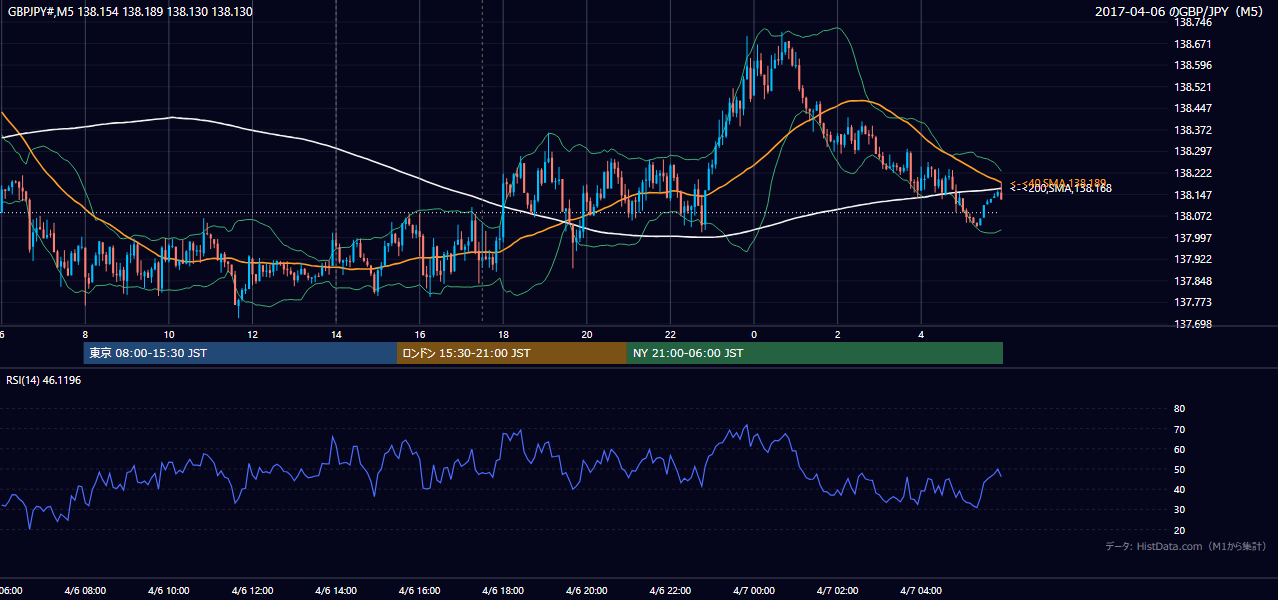Click RSI level 40 label
1278x600 pixels.
tap(1180, 490)
